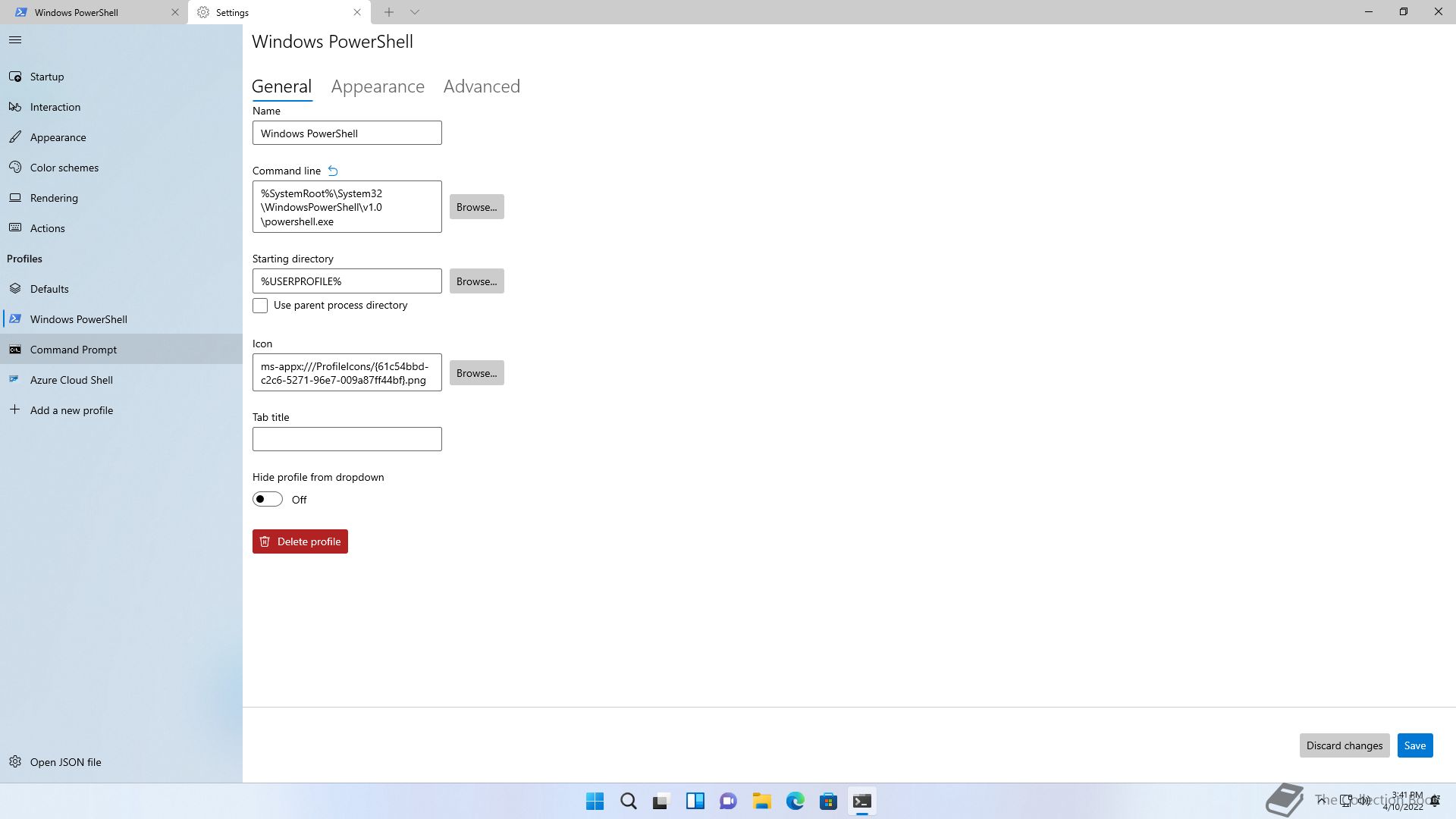This screenshot has width=1456, height=819.
Task: Click the Command Prompt profile icon
Action: [15, 350]
